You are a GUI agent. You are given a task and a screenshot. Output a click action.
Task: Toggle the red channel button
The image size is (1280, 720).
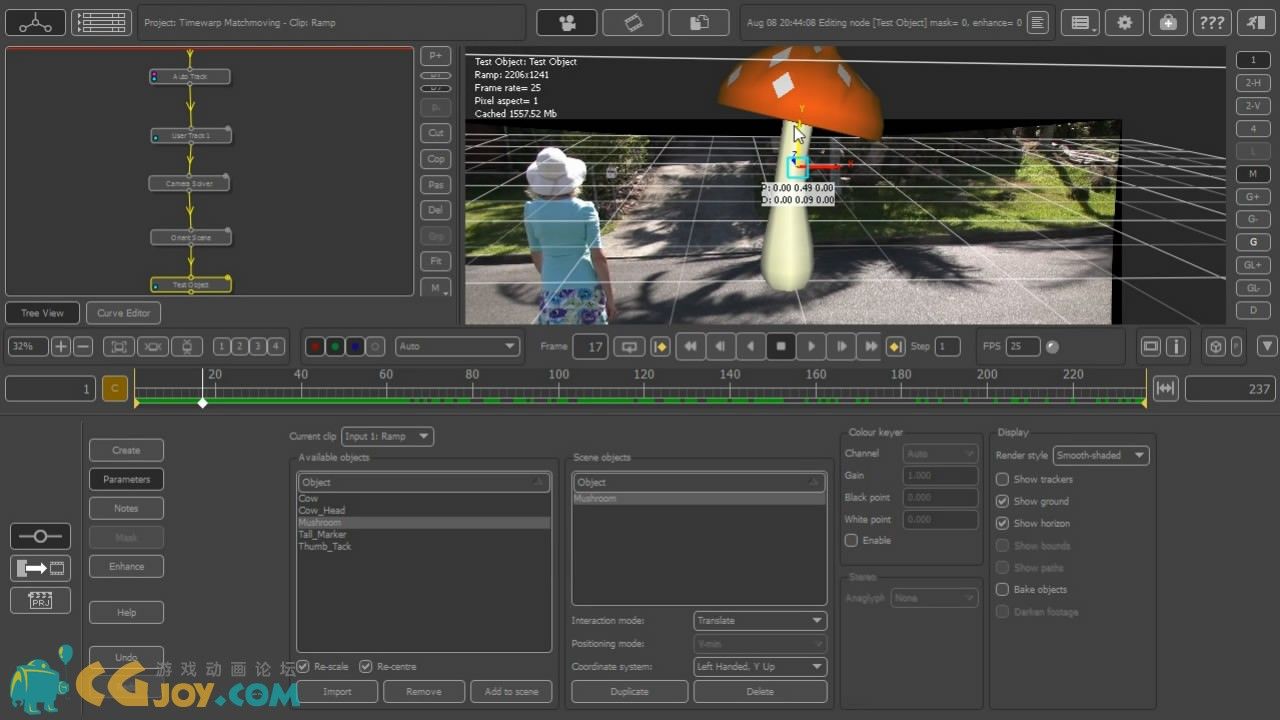point(315,347)
